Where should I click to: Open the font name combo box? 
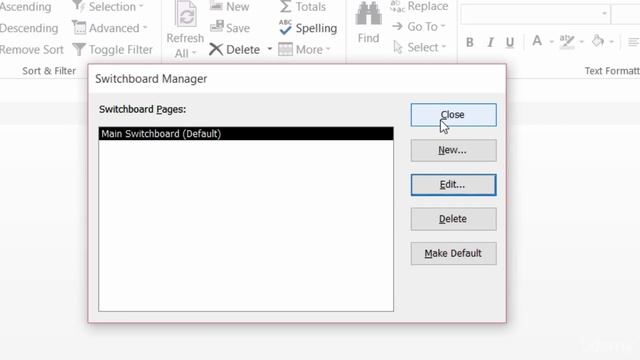[536, 14]
